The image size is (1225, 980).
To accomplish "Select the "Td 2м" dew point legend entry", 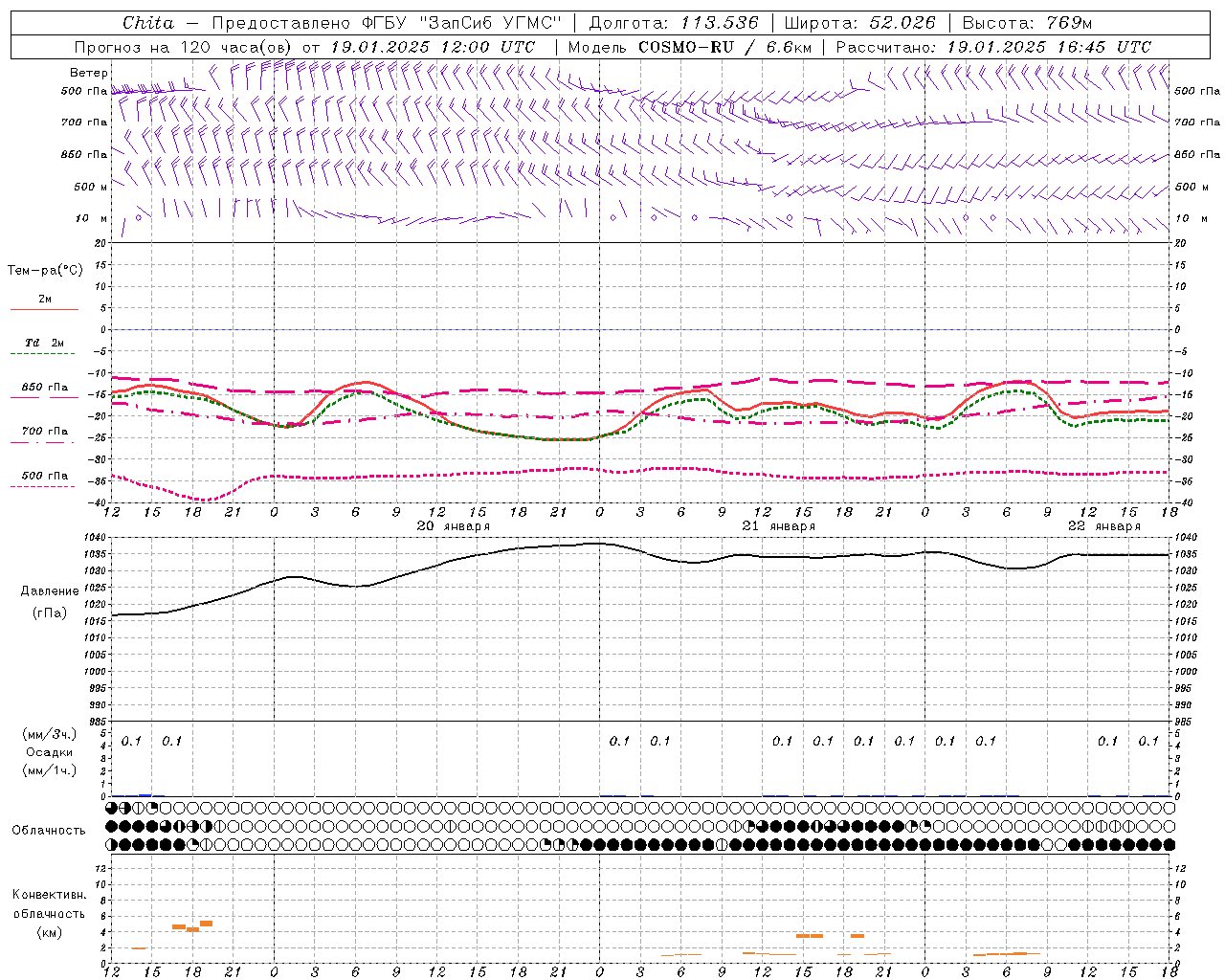I will pos(44,343).
